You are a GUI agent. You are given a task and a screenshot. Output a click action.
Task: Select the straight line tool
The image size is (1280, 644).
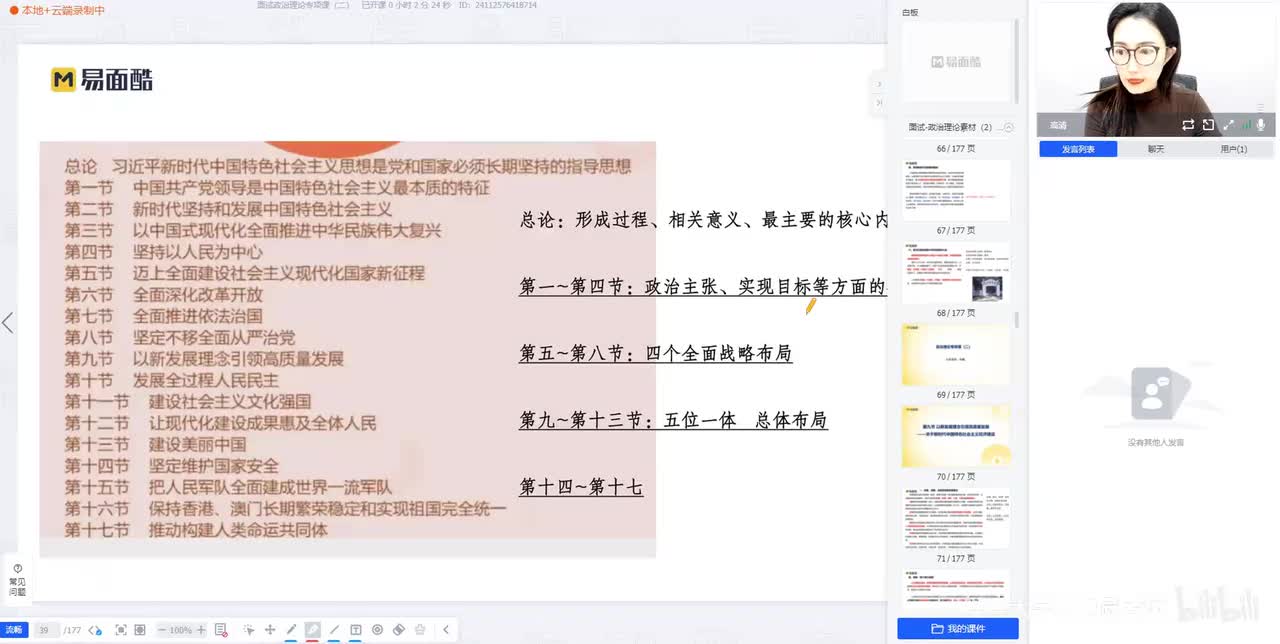pyautogui.click(x=334, y=630)
